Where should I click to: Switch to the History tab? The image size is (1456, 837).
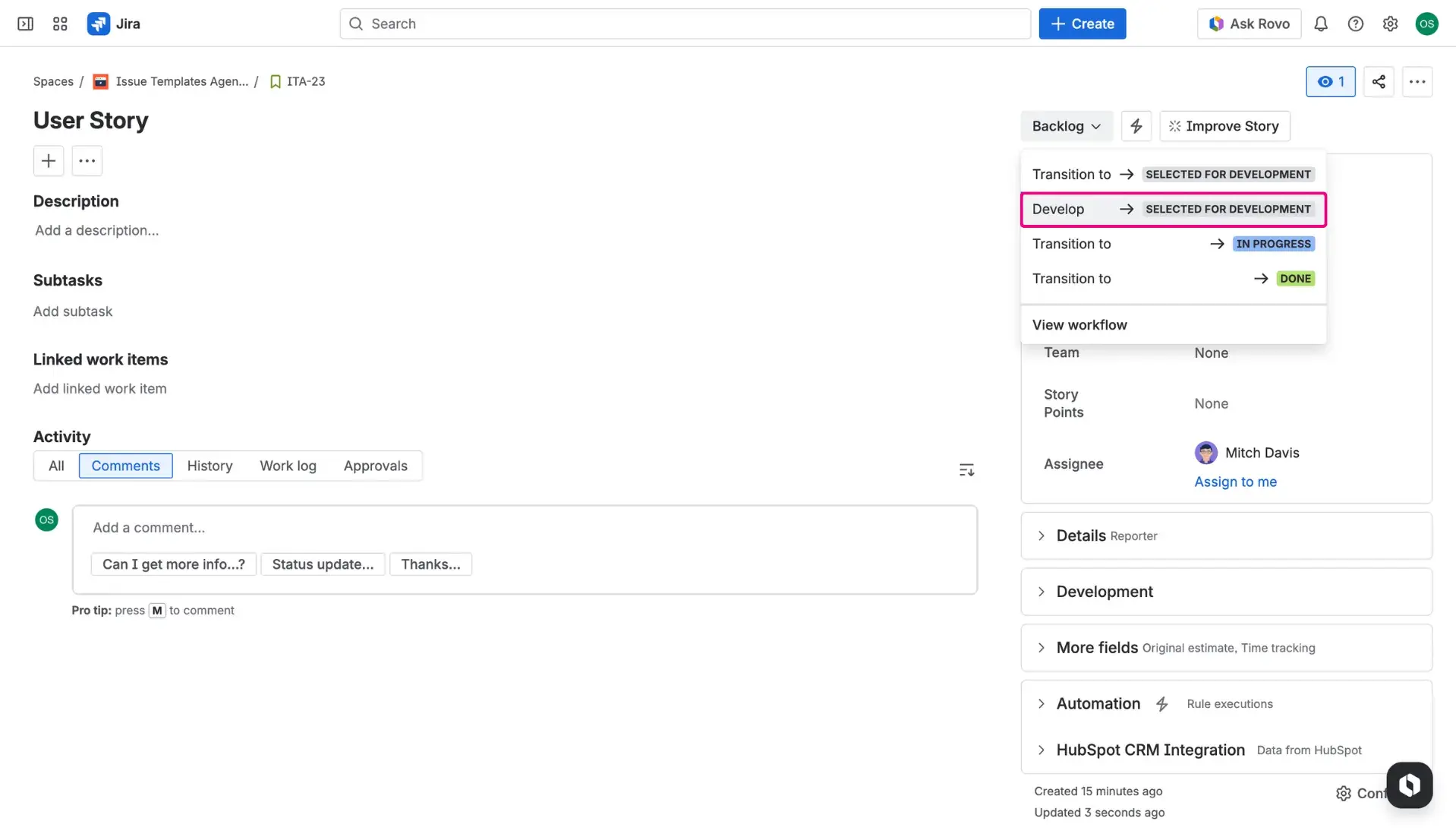(x=210, y=466)
